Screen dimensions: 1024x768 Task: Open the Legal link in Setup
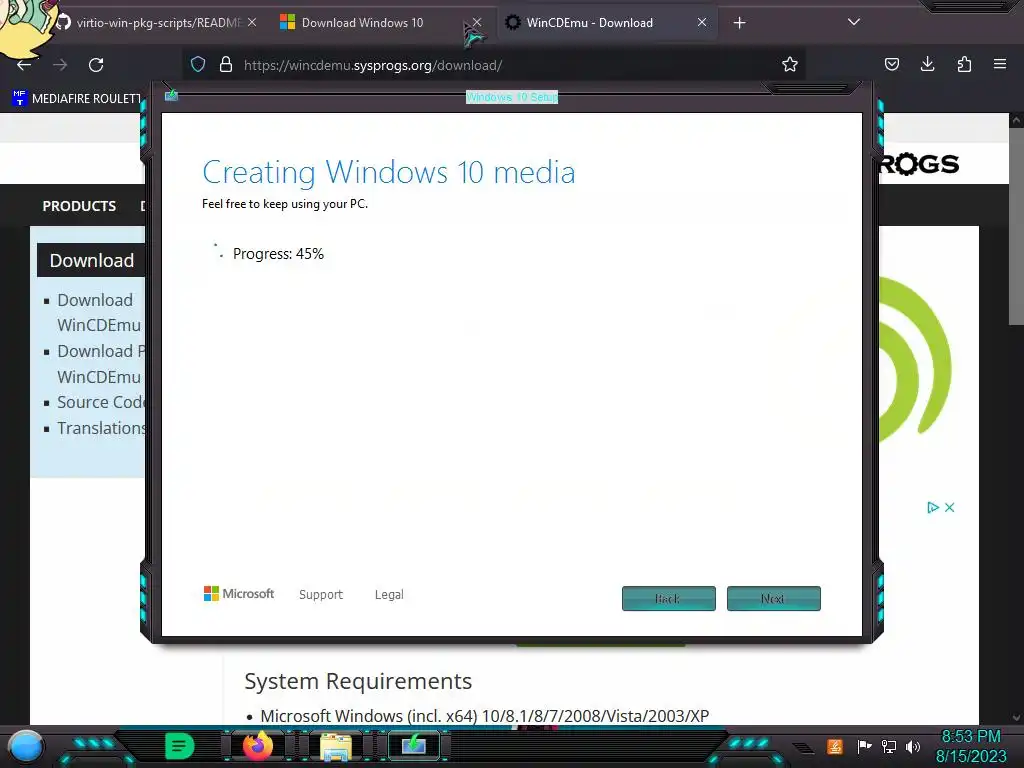389,594
